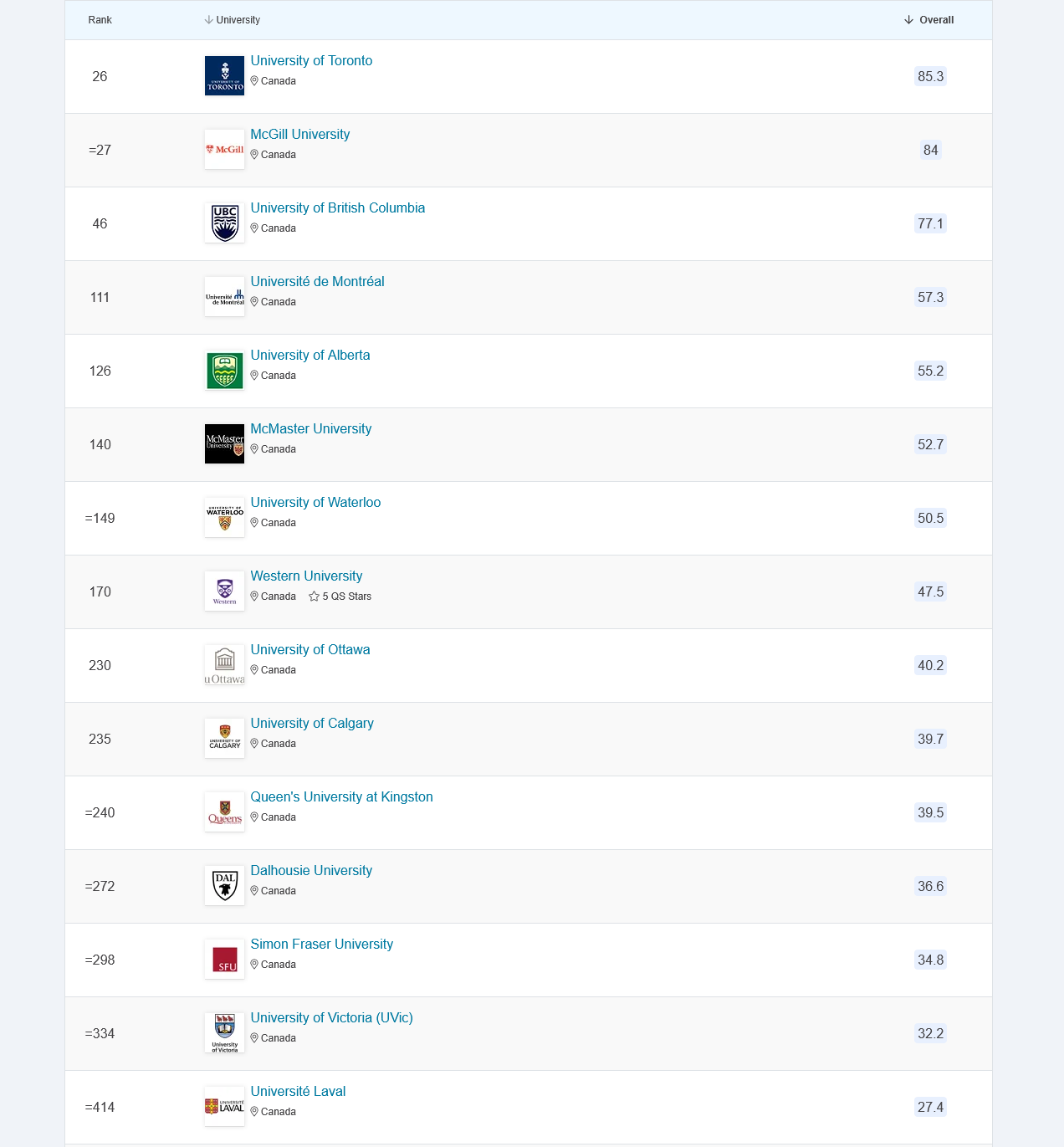This screenshot has height=1147, width=1064.
Task: Open the Queen's University at Kingston link
Action: click(341, 797)
